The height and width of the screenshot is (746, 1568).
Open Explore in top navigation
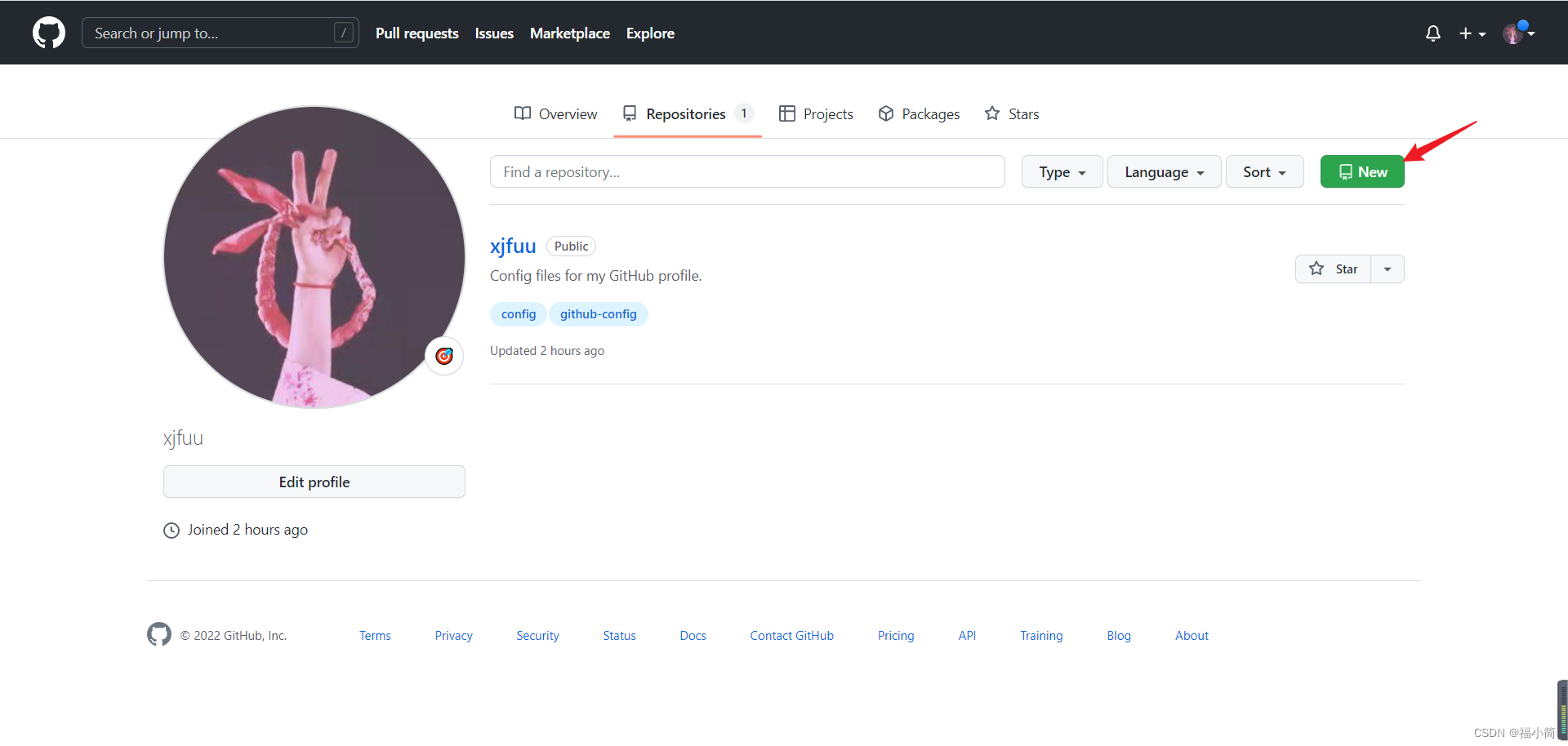(x=650, y=33)
